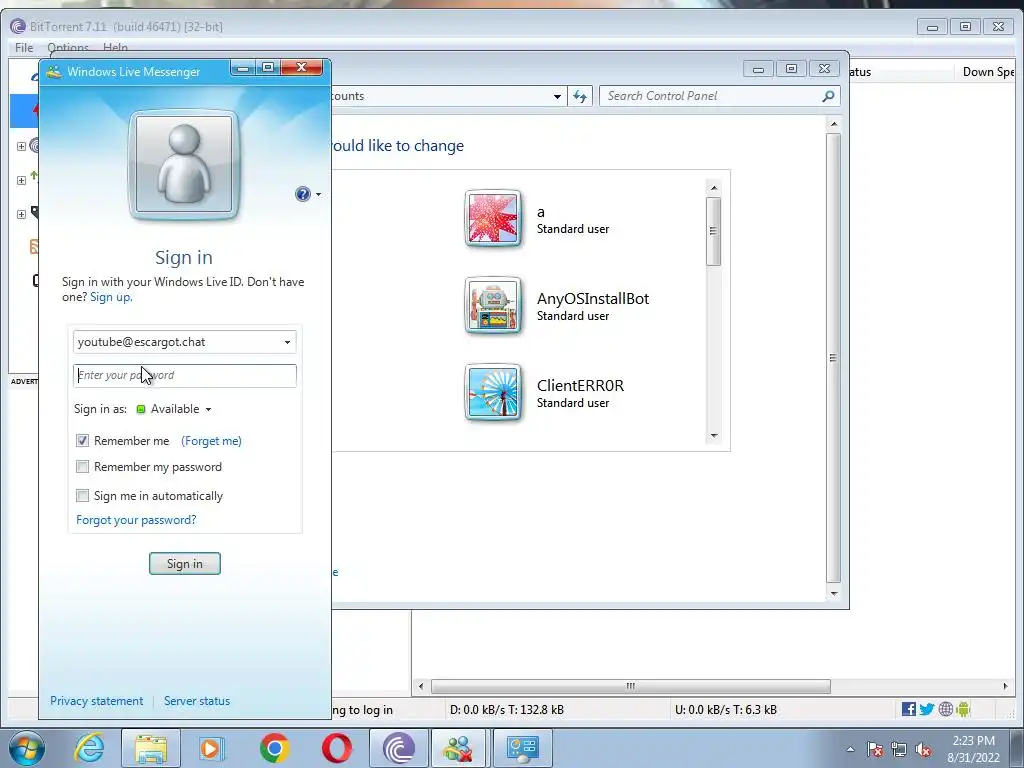The height and width of the screenshot is (768, 1024).
Task: Open the Sign in as Available status dropdown
Action: pyautogui.click(x=174, y=409)
